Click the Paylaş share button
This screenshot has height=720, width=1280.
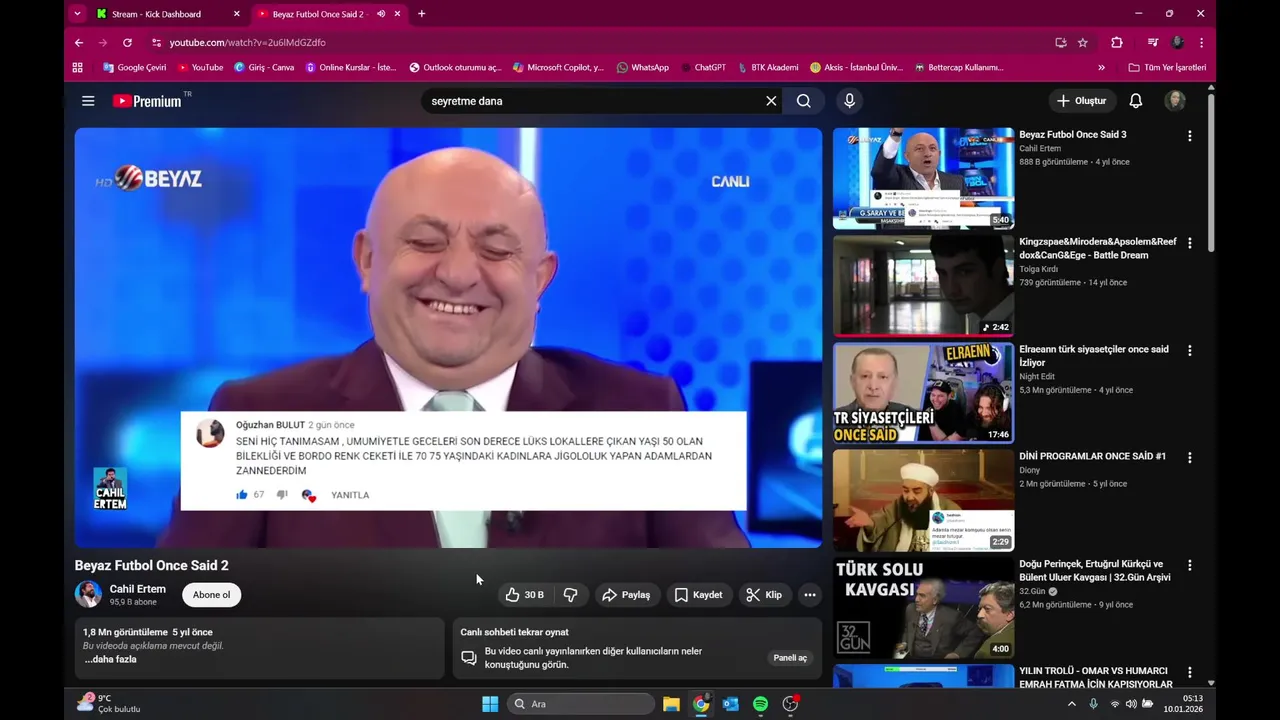pos(626,595)
